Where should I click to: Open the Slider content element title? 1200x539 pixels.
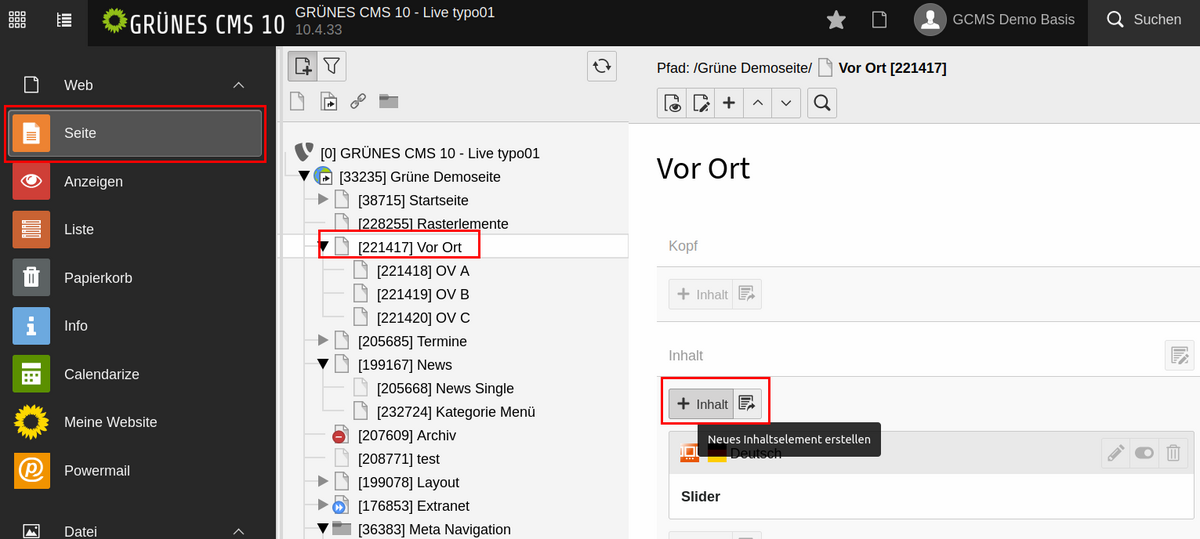point(700,496)
